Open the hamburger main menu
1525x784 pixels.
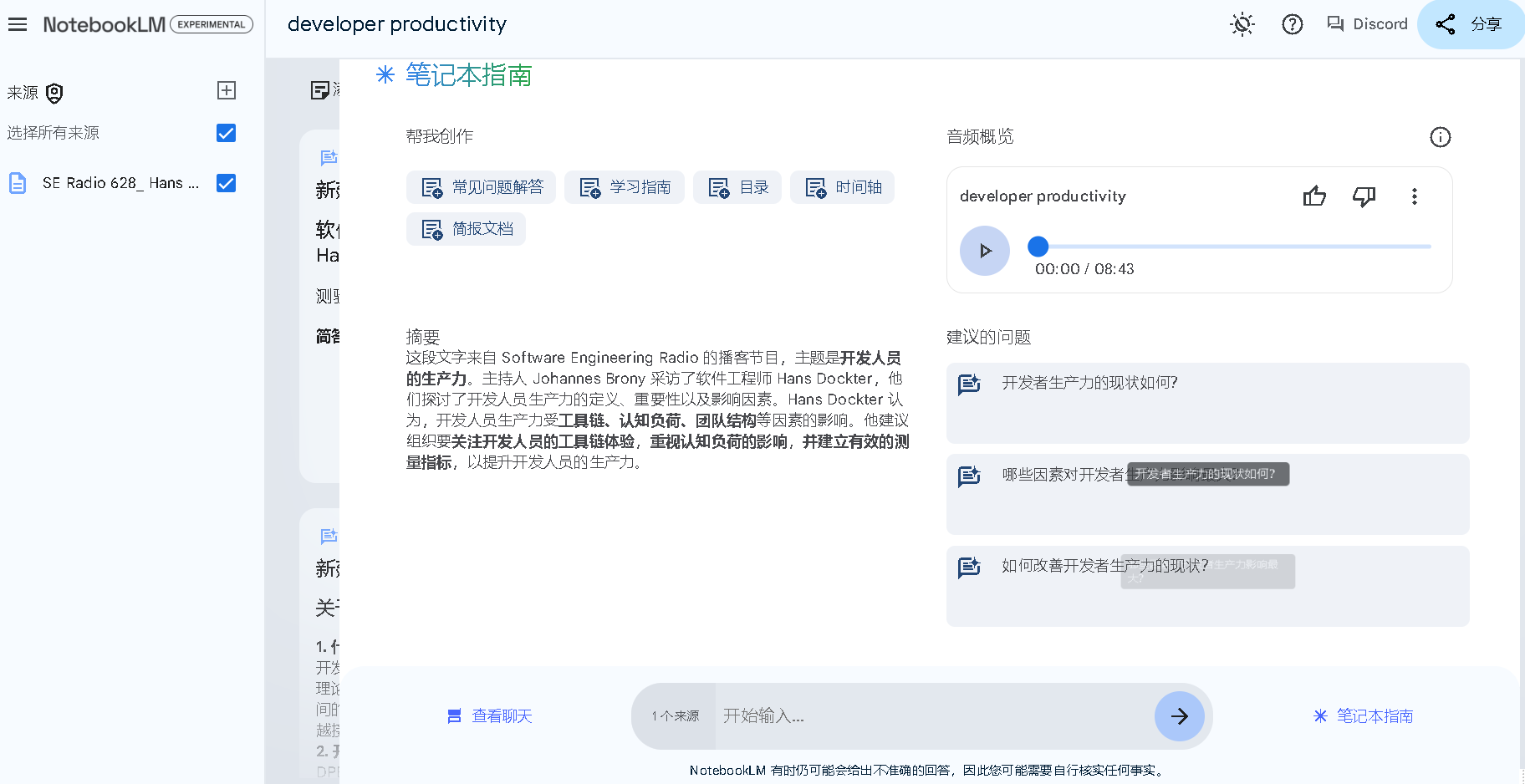click(x=18, y=24)
